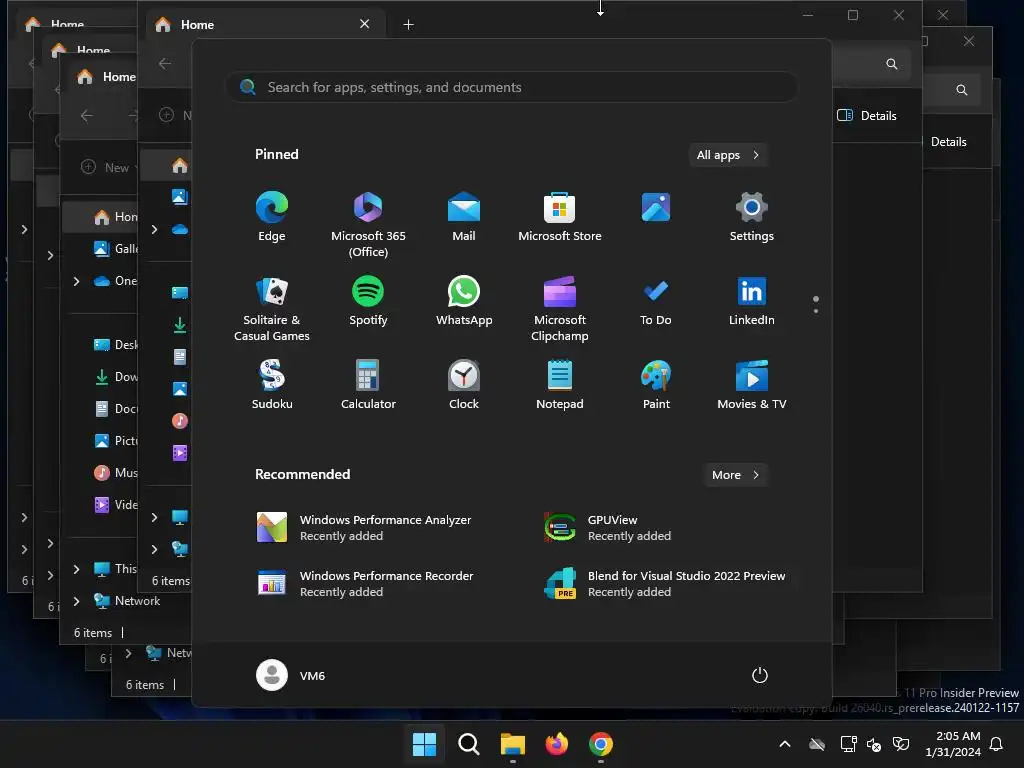This screenshot has height=768, width=1024.
Task: Expand Network node in navigation pane
Action: (x=76, y=601)
